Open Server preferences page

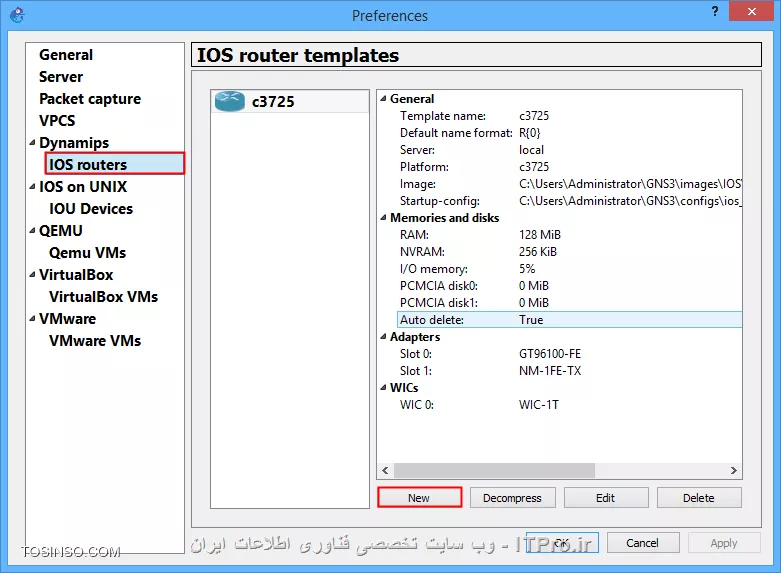[61, 77]
